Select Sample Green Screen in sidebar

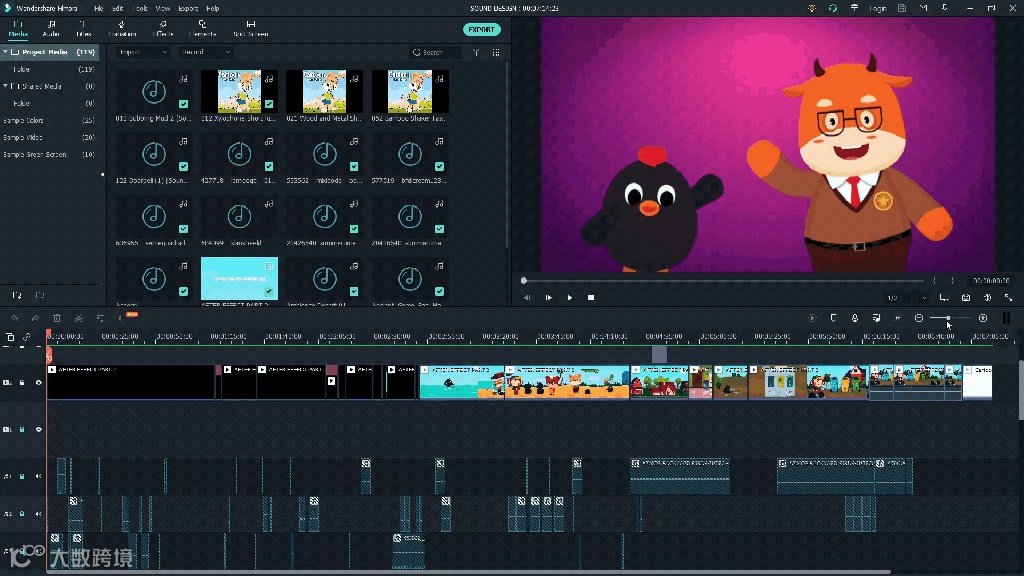[35, 154]
